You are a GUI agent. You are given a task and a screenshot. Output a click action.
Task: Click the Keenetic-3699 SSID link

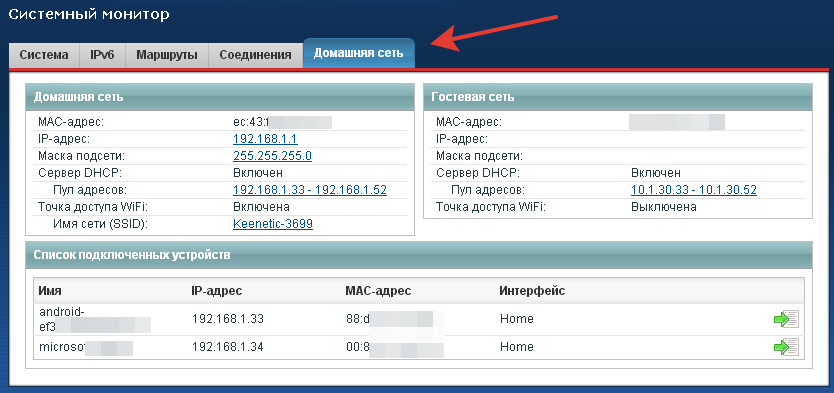[273, 224]
